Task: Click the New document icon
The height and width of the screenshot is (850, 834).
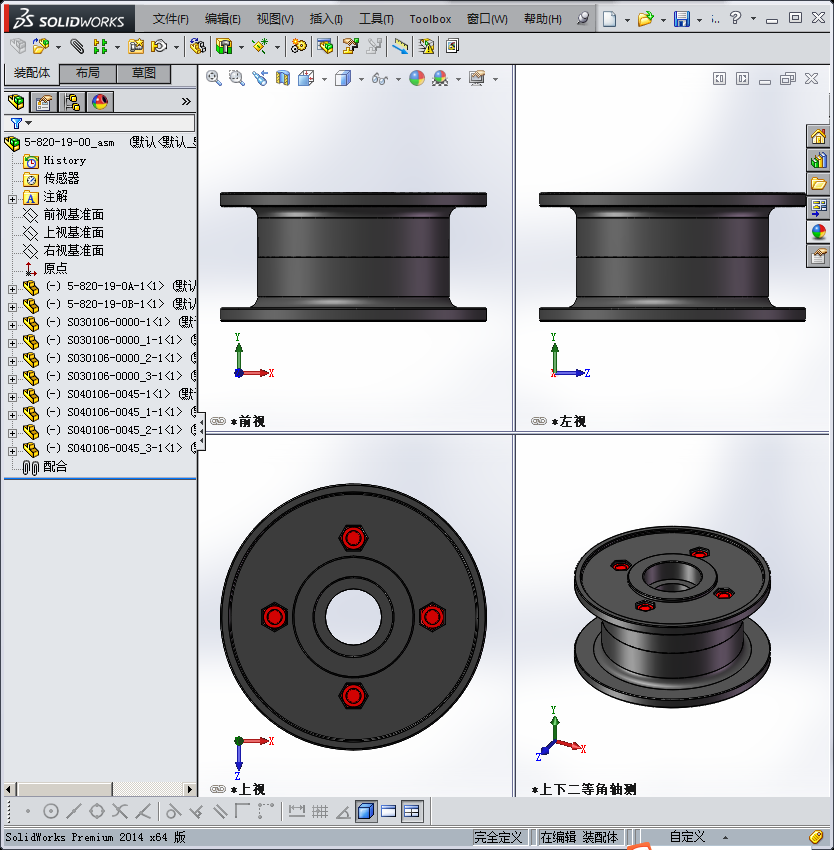Action: point(610,19)
